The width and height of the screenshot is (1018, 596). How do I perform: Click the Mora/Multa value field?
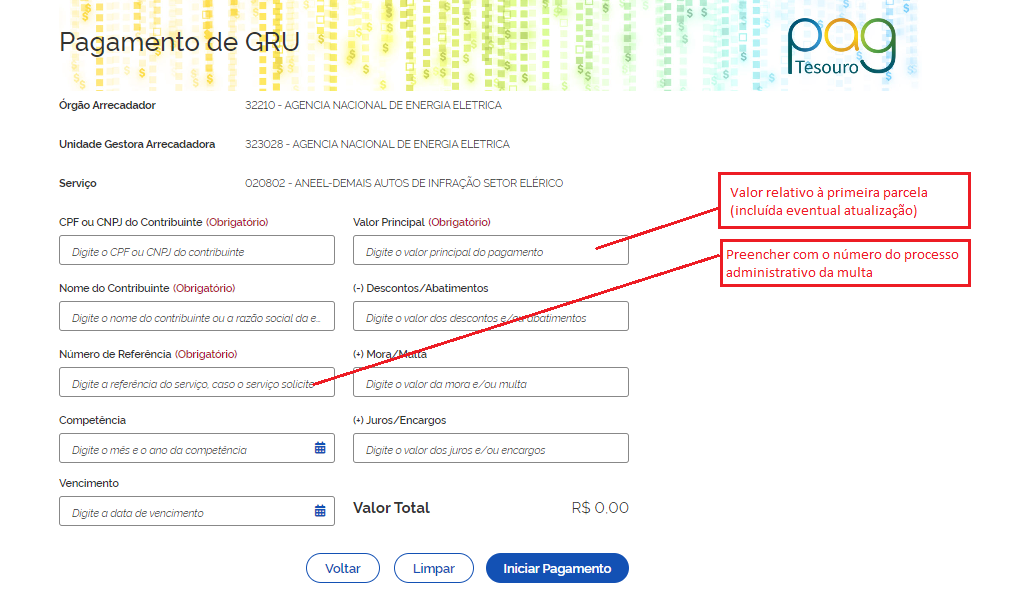coord(490,383)
